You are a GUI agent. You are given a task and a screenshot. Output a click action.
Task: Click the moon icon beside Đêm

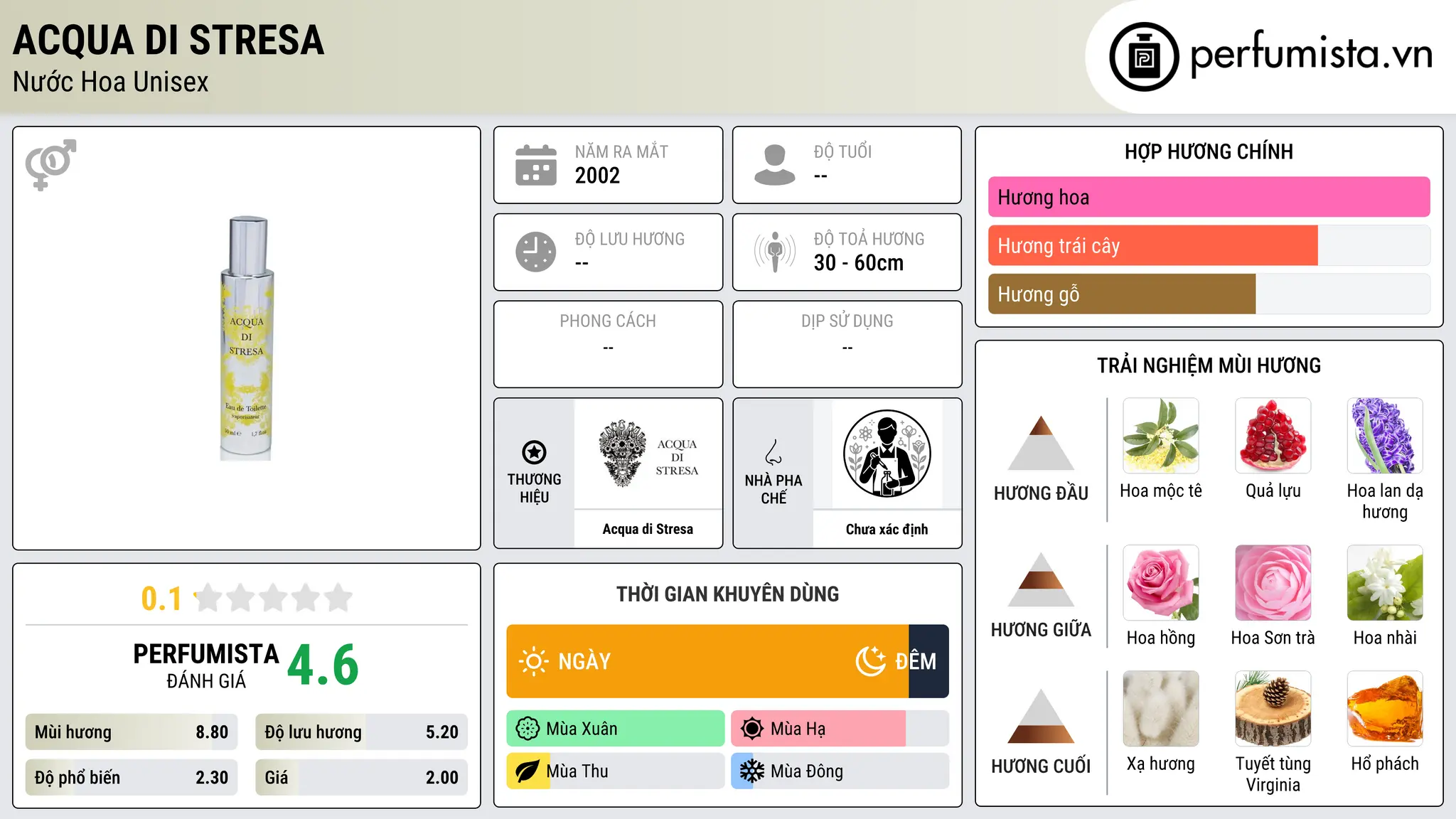point(870,661)
